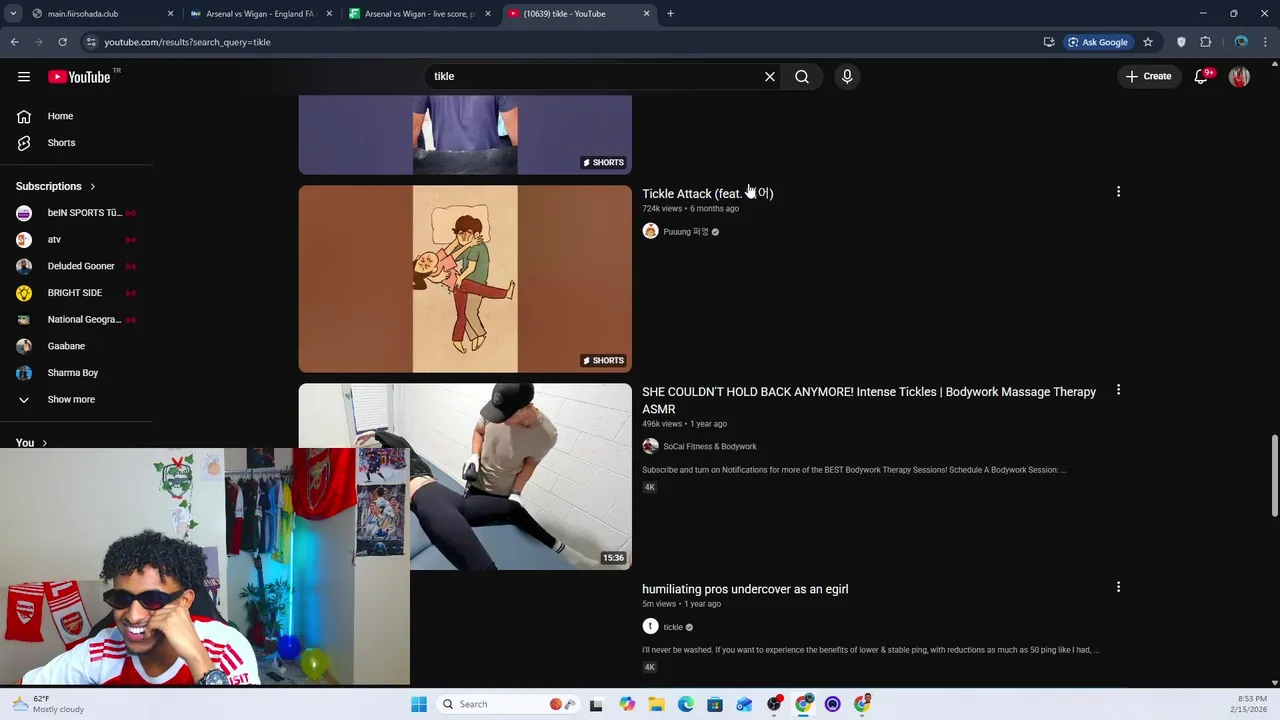Image resolution: width=1280 pixels, height=720 pixels.
Task: Click the YouTube logo
Action: 79,77
